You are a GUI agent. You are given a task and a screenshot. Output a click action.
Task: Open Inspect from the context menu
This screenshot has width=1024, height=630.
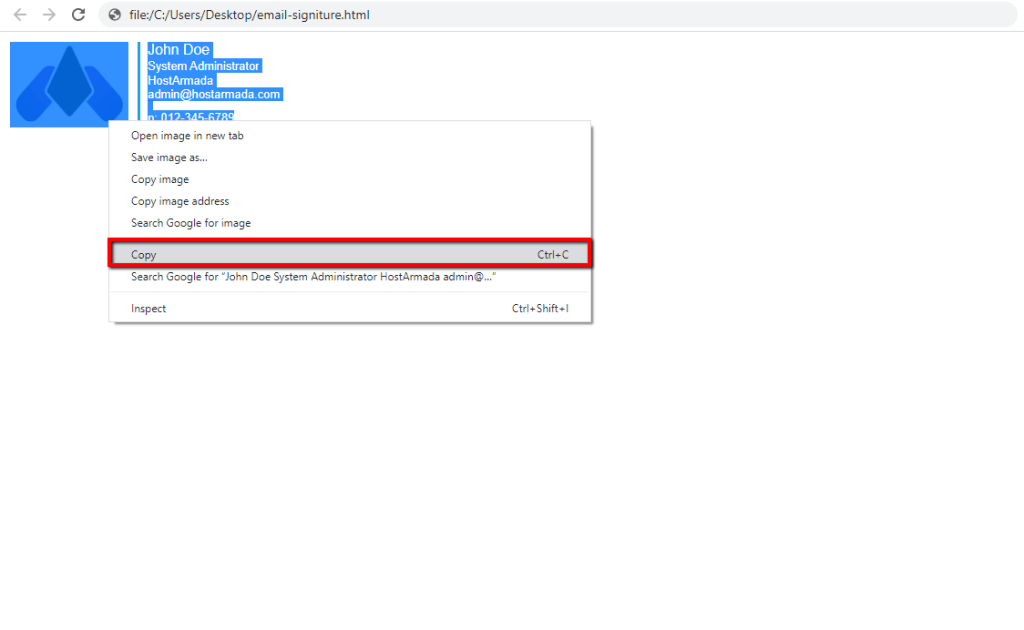(148, 308)
